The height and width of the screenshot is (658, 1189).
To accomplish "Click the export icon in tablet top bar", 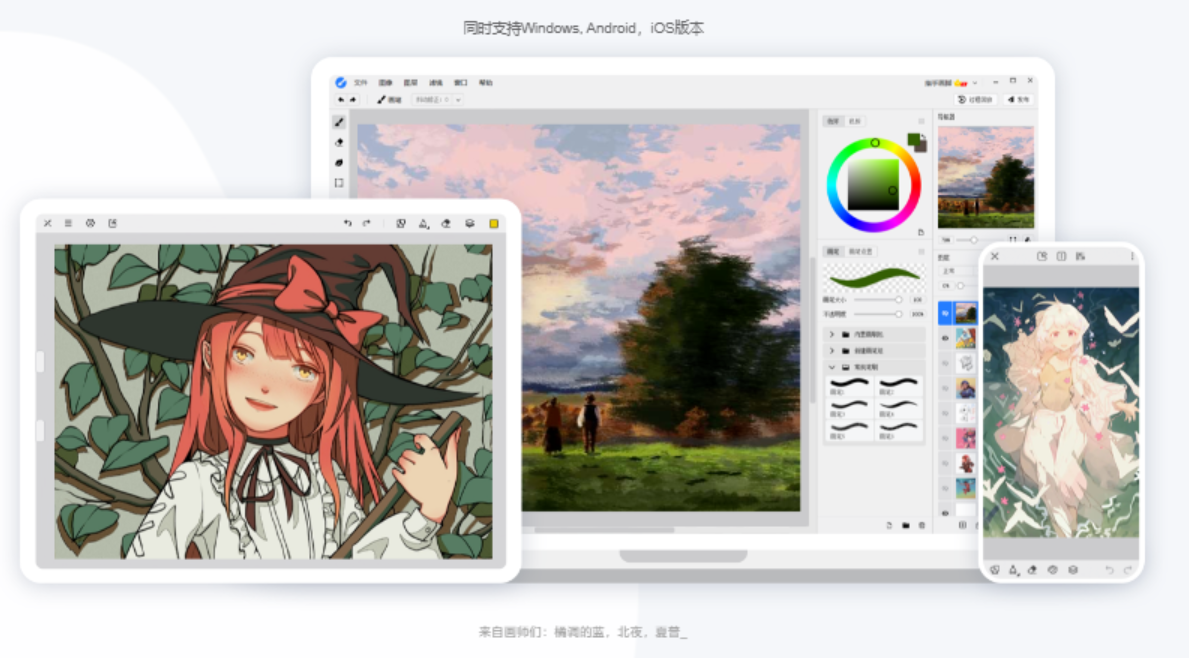I will pos(112,223).
